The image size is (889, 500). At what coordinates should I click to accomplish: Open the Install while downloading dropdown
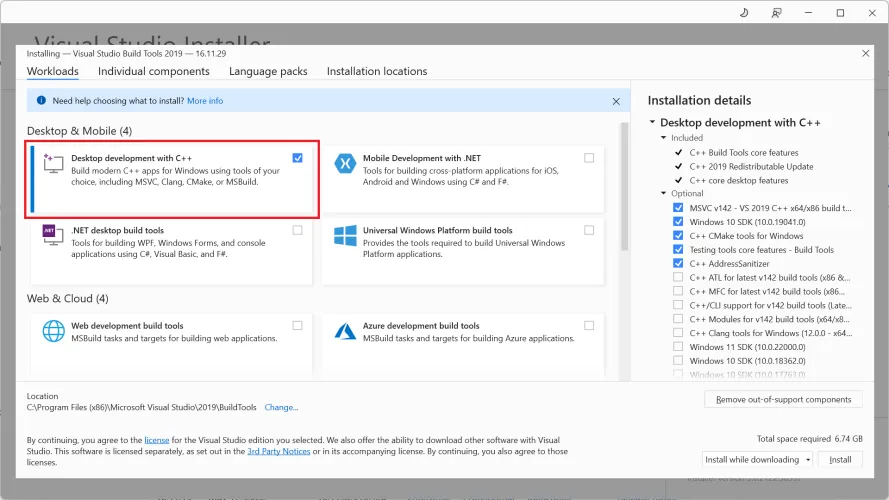pyautogui.click(x=757, y=459)
